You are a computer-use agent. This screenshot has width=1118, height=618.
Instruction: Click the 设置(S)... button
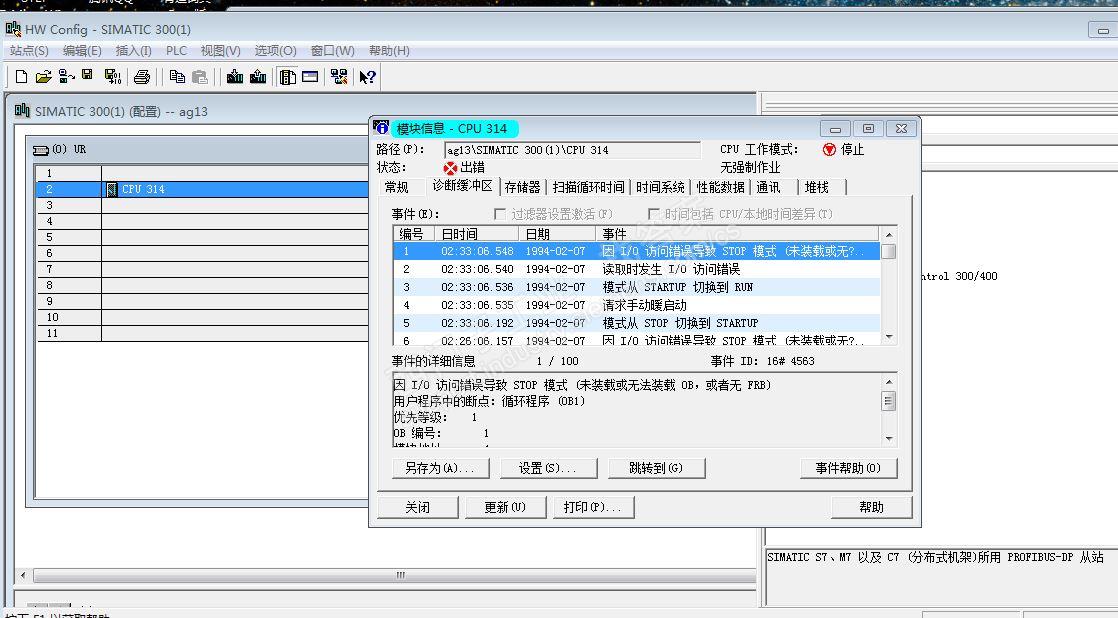pyautogui.click(x=548, y=468)
